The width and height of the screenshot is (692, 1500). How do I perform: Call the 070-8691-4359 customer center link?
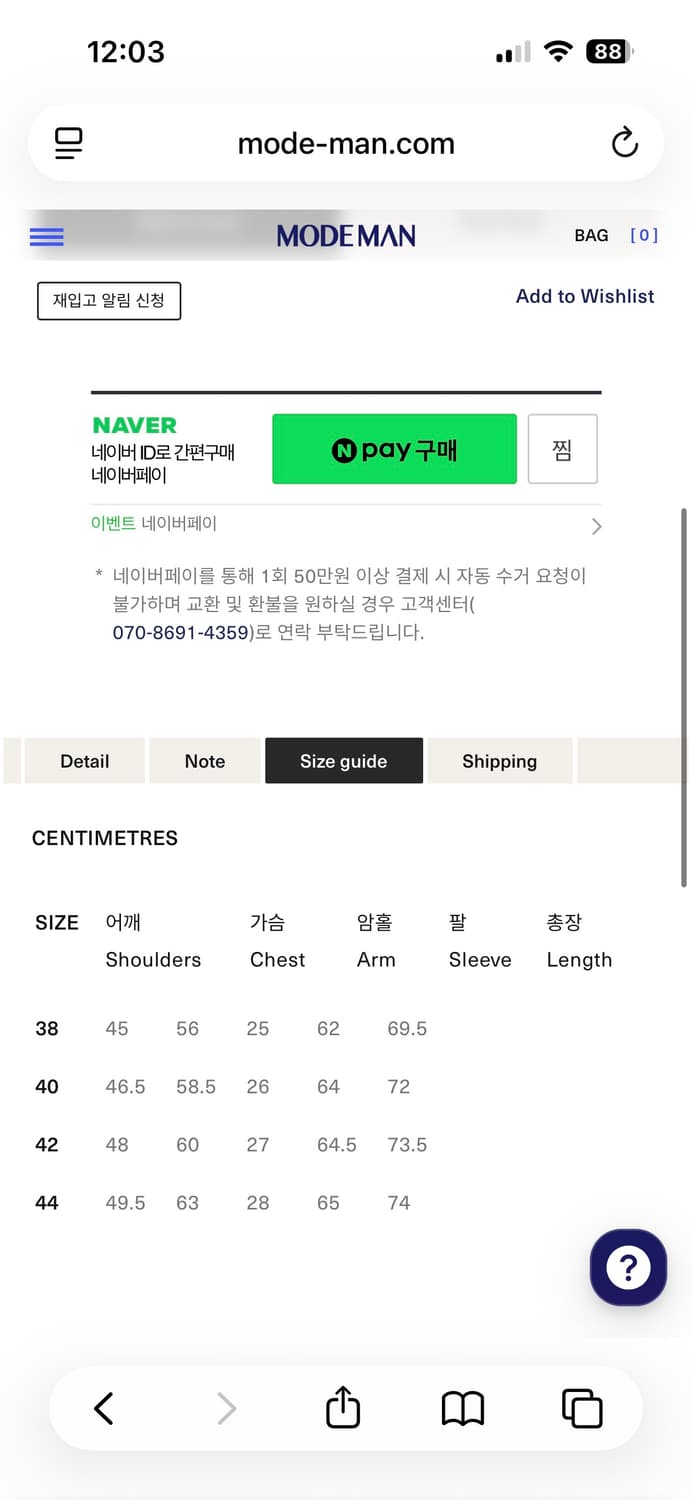pyautogui.click(x=180, y=632)
